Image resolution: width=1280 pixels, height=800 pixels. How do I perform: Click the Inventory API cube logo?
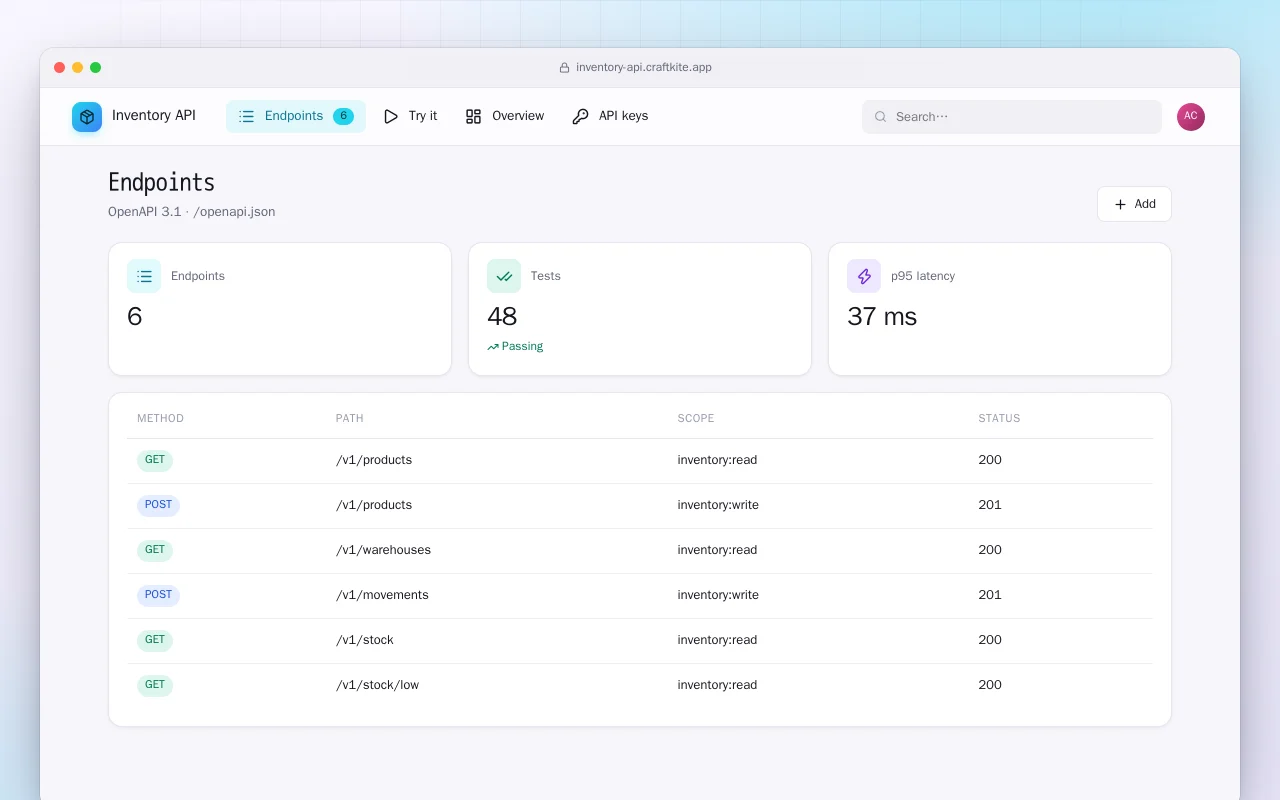click(87, 117)
